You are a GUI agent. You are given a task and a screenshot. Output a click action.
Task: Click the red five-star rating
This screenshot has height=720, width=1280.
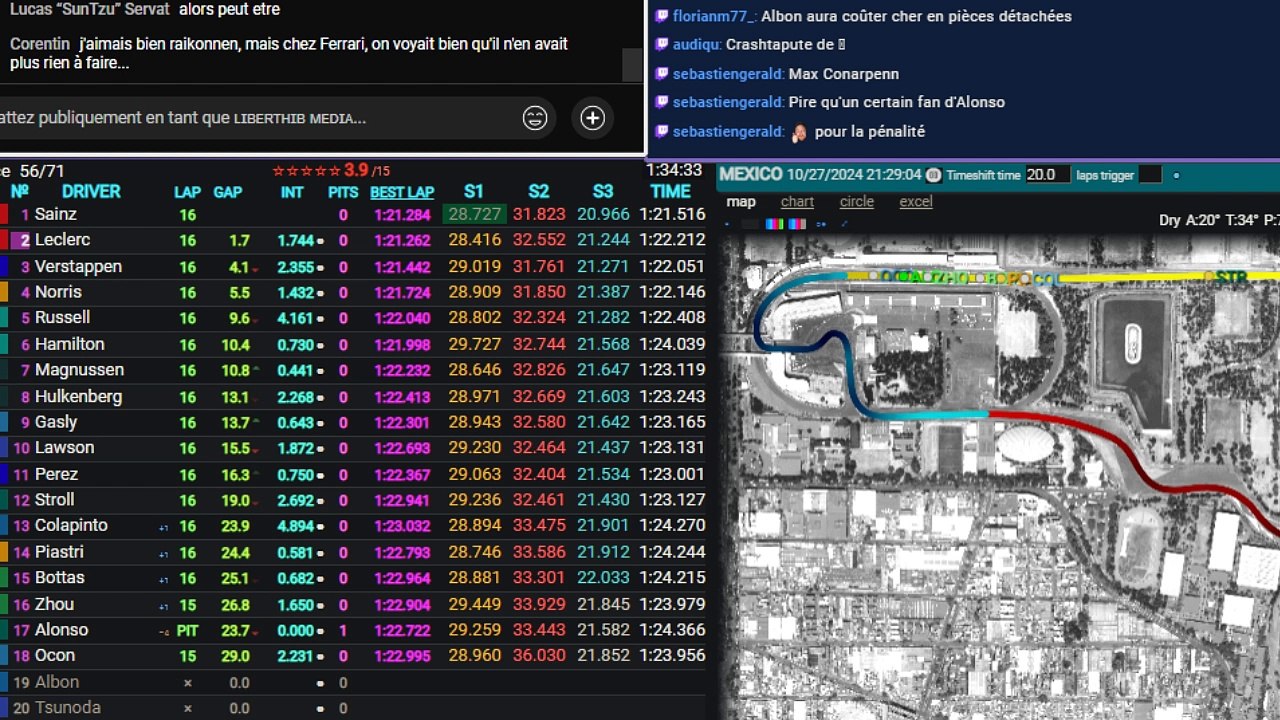coord(307,171)
